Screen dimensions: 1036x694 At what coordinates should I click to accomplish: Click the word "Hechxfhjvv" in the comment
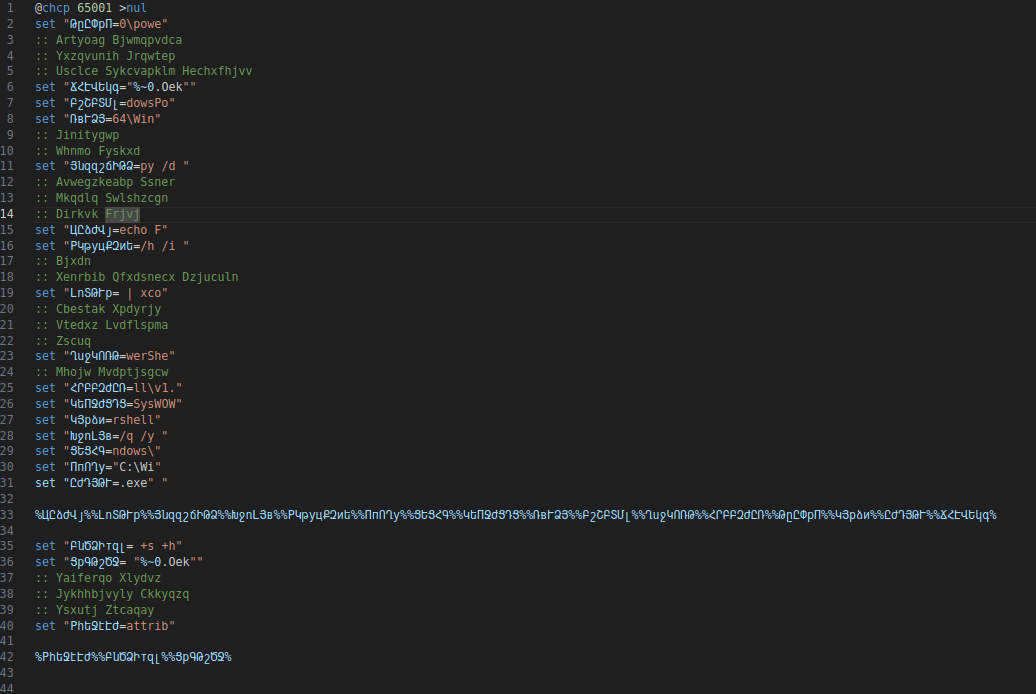(217, 71)
